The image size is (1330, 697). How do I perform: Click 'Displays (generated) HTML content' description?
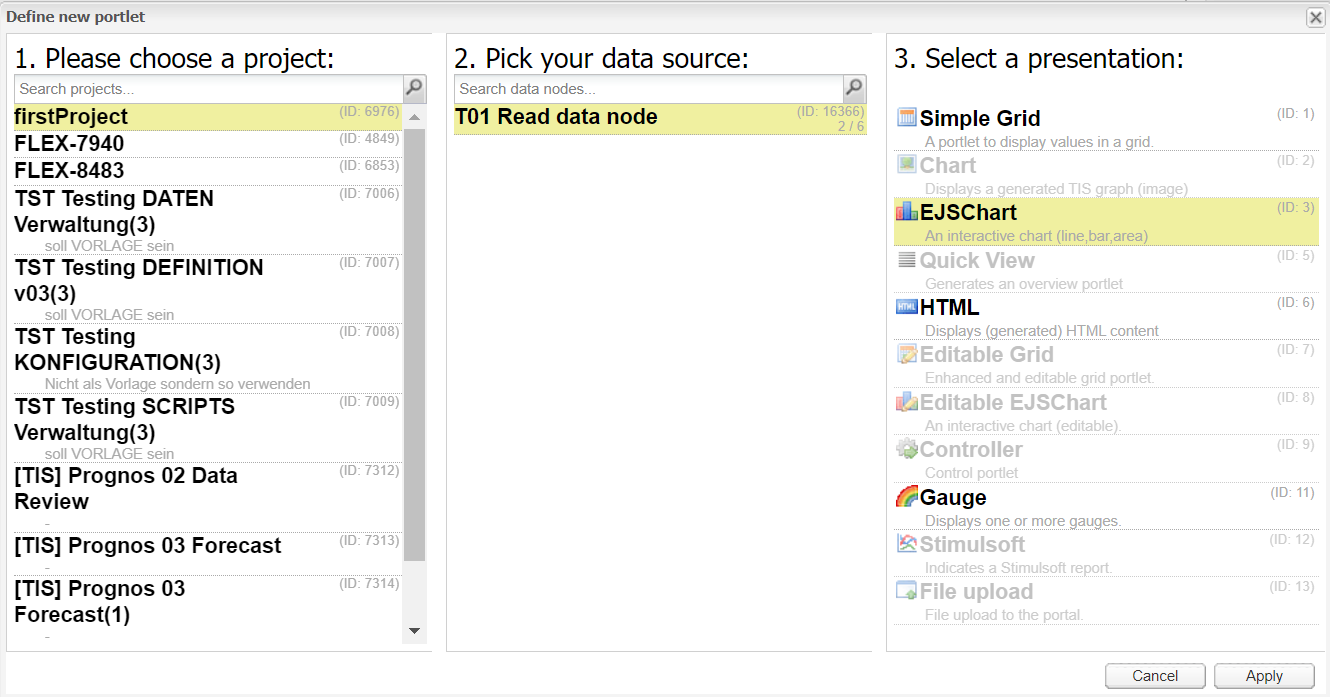1042,331
